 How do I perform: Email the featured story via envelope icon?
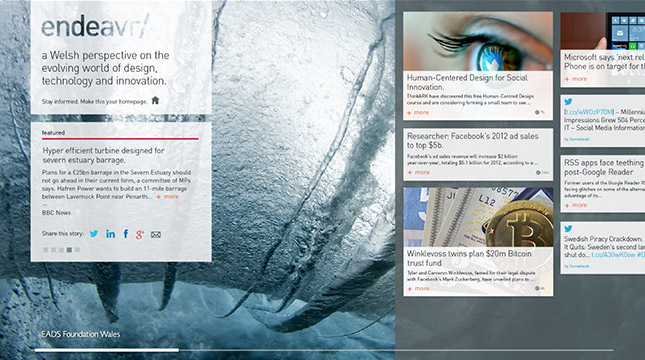[155, 235]
